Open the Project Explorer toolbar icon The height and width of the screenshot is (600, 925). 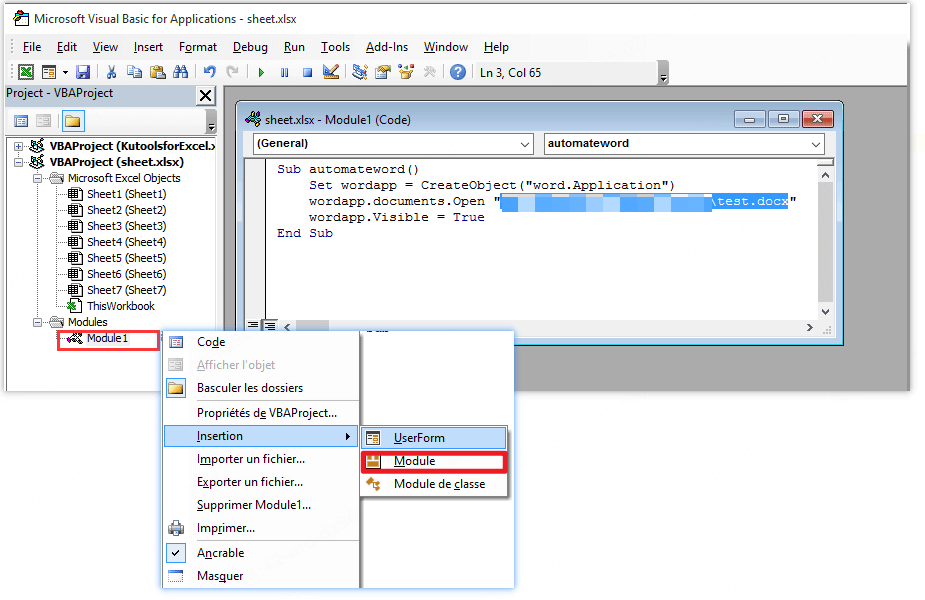click(360, 72)
